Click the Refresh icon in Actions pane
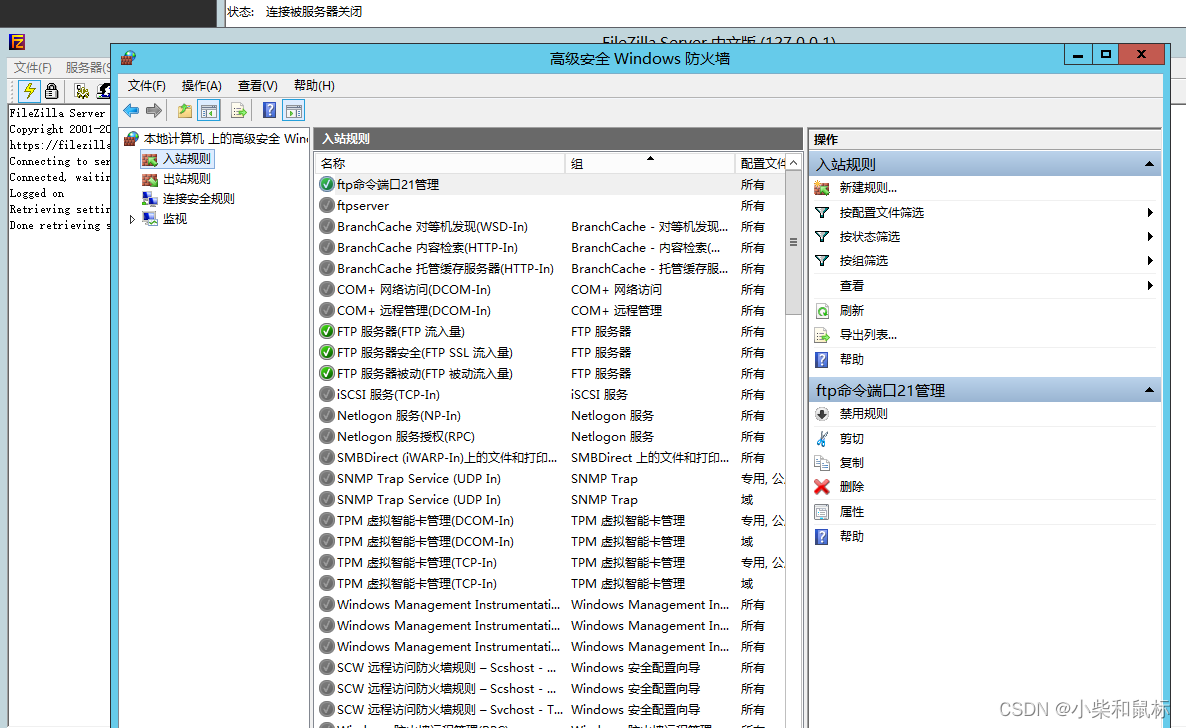This screenshot has height=728, width=1186. click(822, 310)
